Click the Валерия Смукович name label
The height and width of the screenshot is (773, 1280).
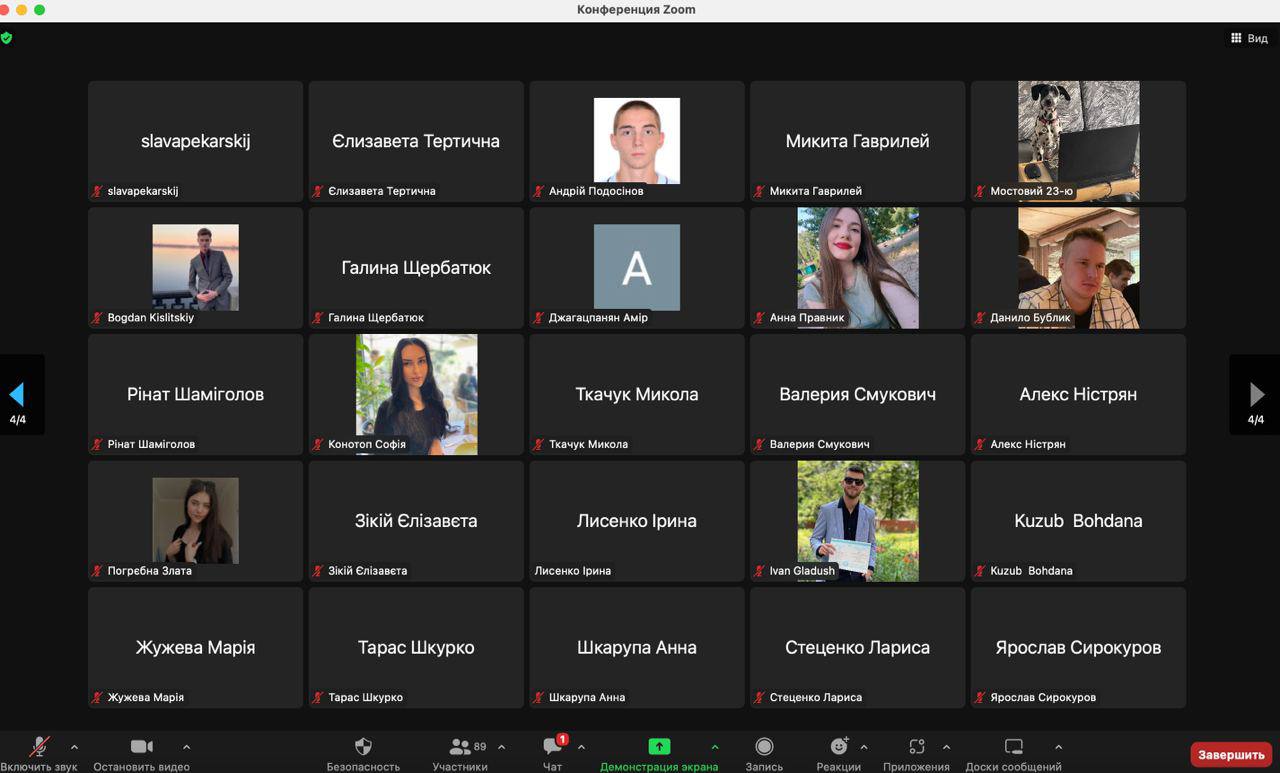[x=820, y=444]
